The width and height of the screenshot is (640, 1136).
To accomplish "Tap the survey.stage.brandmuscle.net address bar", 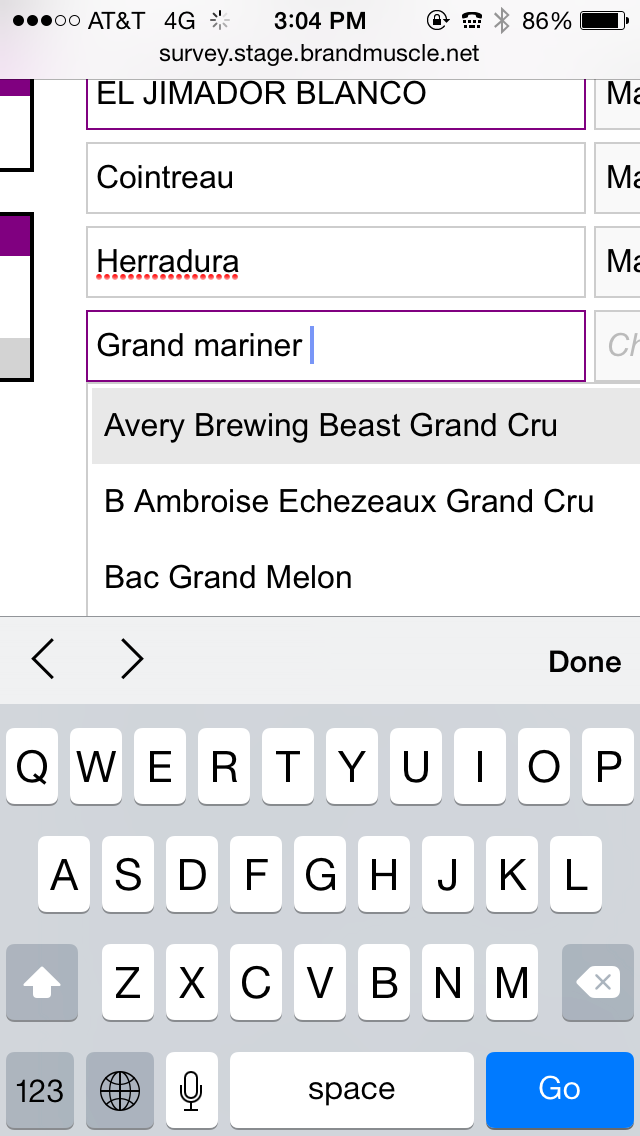I will point(319,54).
